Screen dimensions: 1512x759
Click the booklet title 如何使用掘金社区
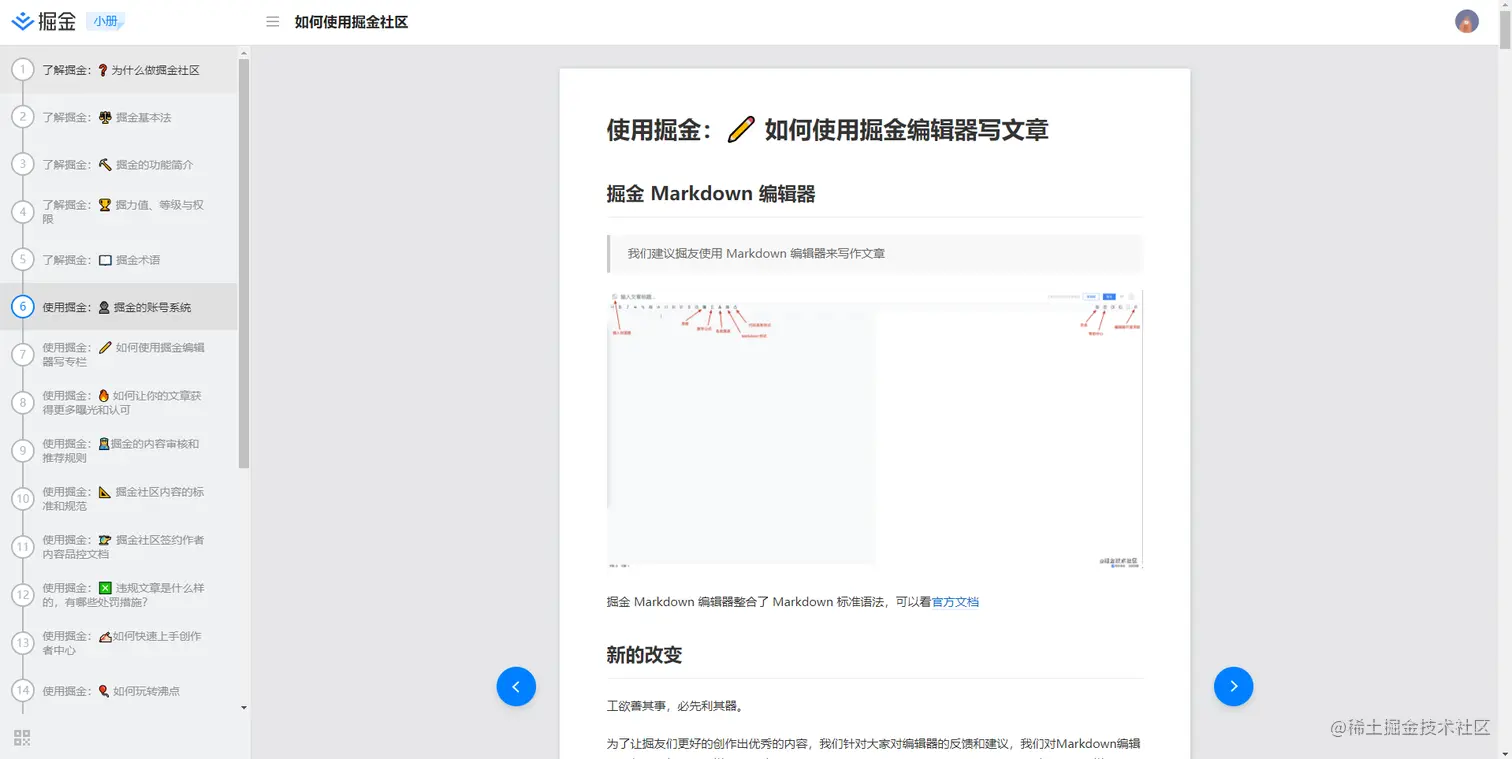point(351,22)
